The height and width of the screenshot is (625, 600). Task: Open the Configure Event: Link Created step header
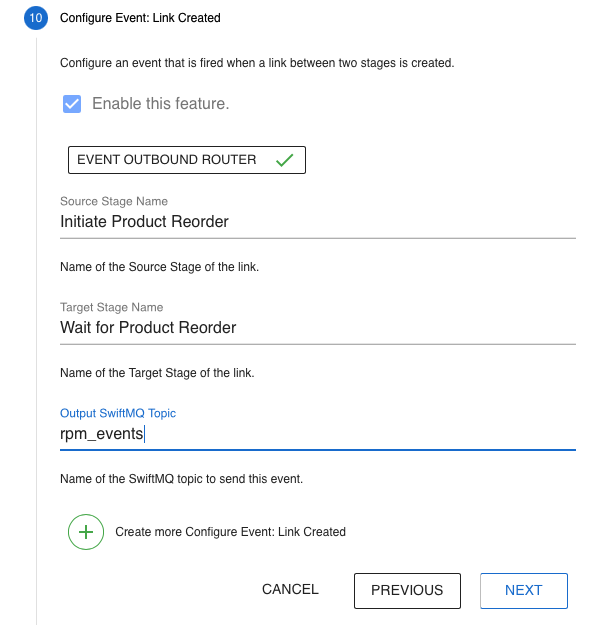(140, 18)
